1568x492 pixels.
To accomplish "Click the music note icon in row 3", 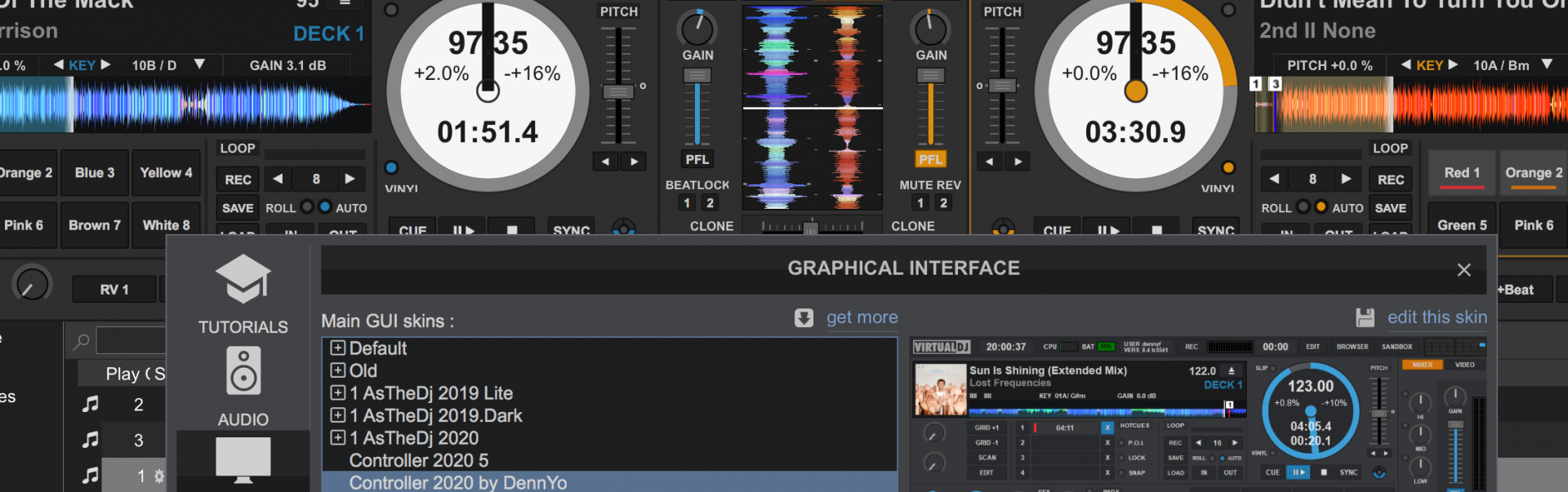I will 90,440.
